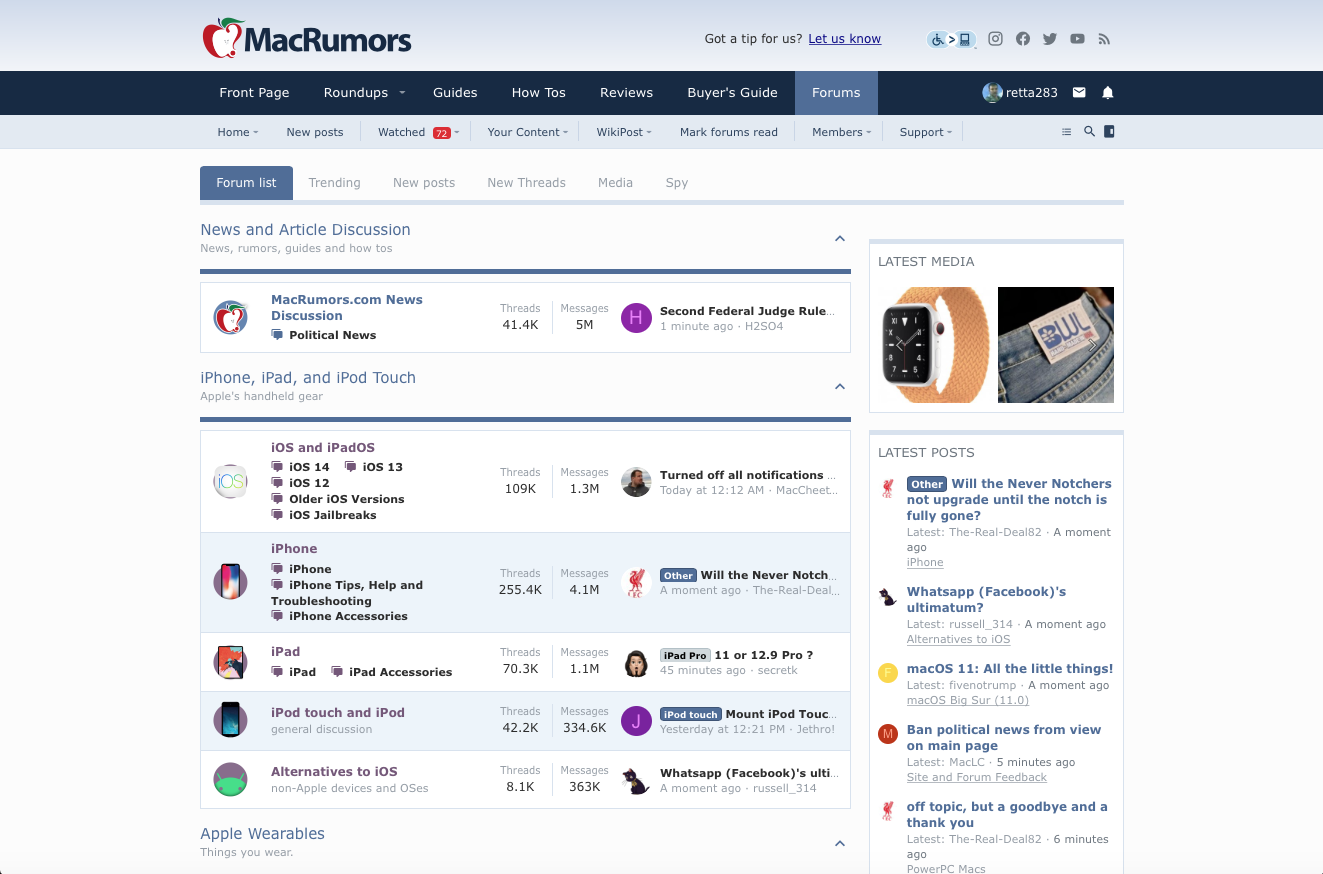Open Reviews in main navigation

pyautogui.click(x=626, y=93)
